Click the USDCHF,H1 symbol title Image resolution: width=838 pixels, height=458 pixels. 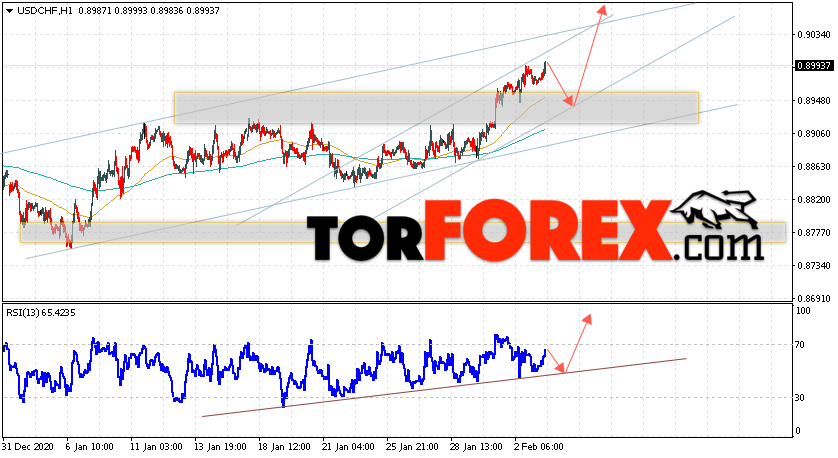(45, 11)
